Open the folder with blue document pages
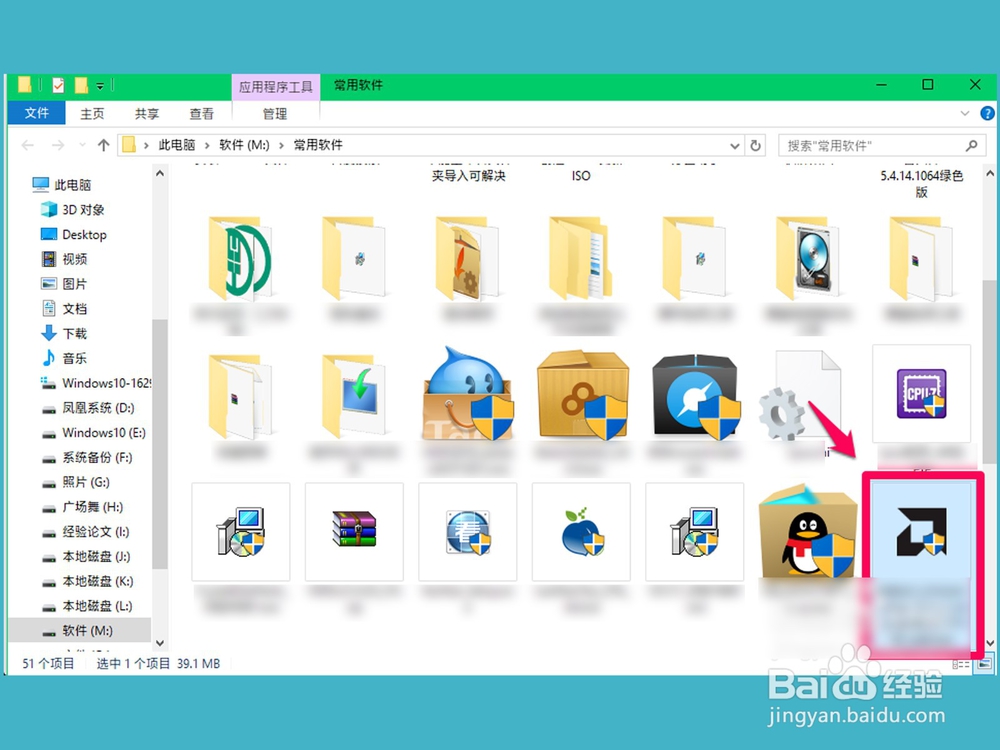The image size is (1000, 750). pyautogui.click(x=581, y=258)
